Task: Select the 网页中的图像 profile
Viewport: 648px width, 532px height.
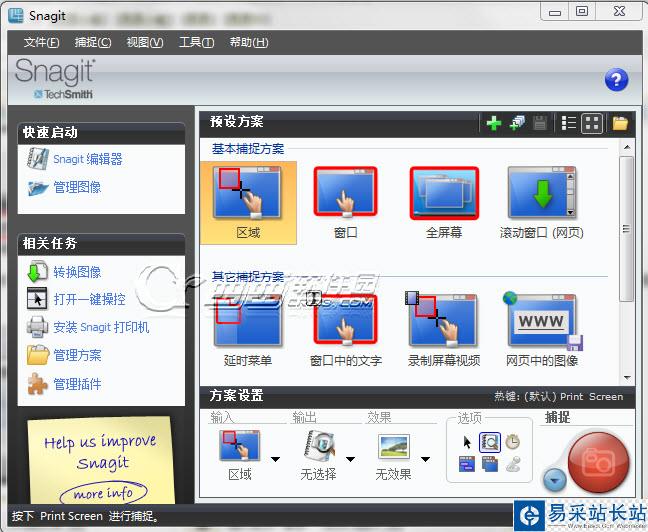Action: coord(541,330)
